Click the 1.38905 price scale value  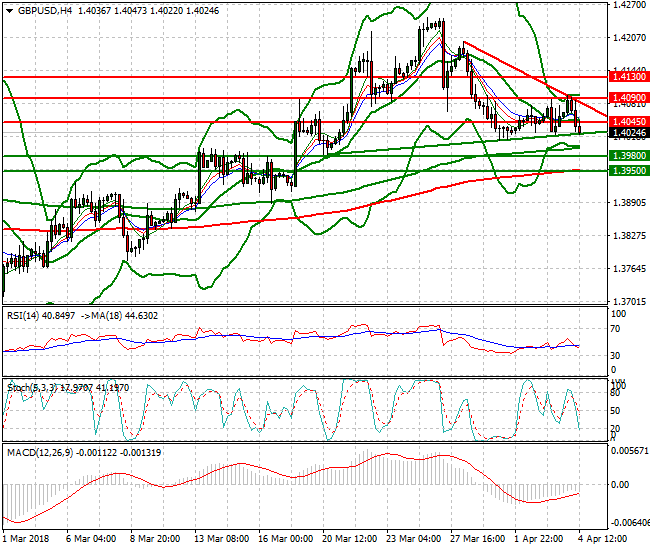pyautogui.click(x=629, y=202)
